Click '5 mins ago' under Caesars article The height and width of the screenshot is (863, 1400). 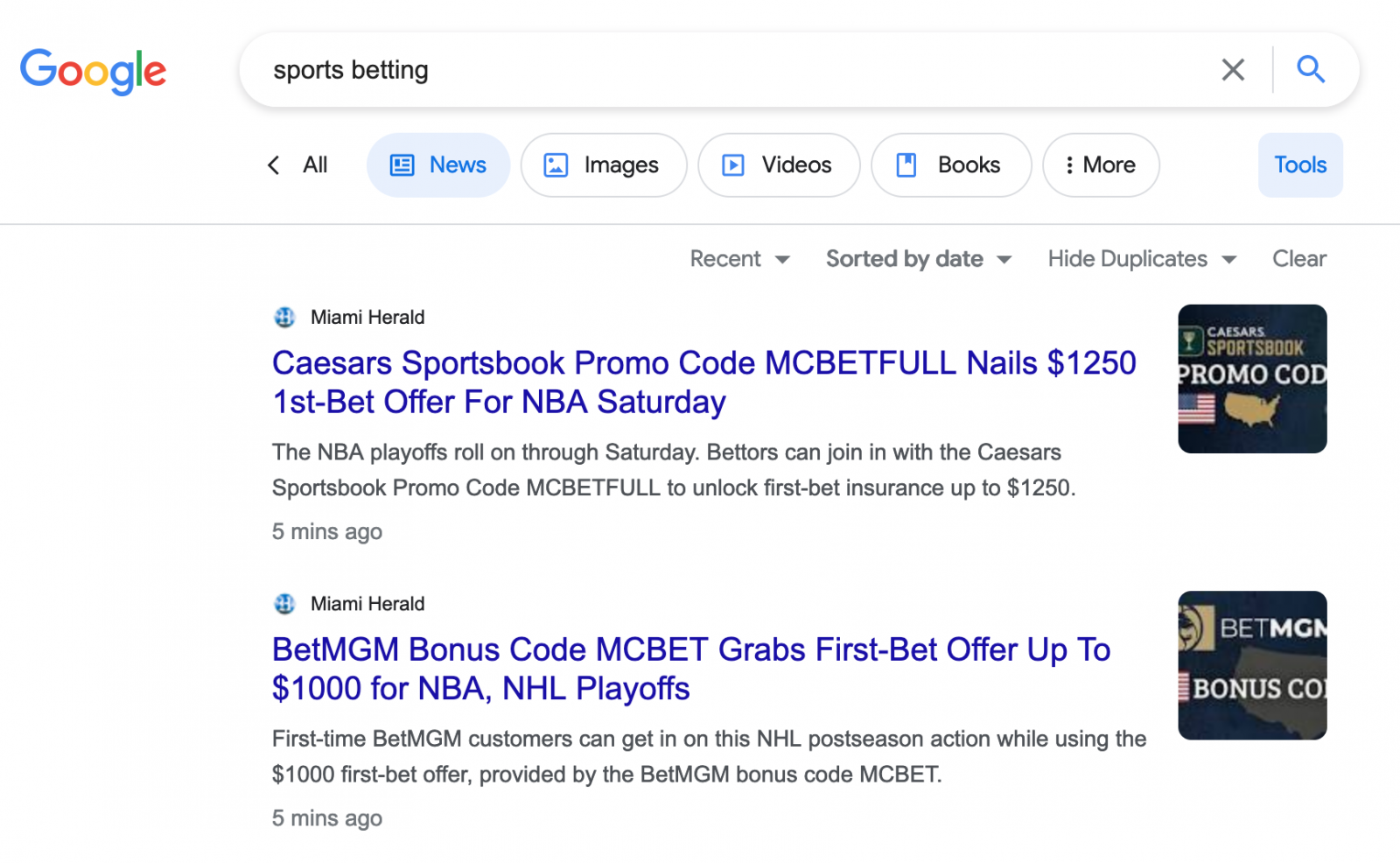coord(327,531)
